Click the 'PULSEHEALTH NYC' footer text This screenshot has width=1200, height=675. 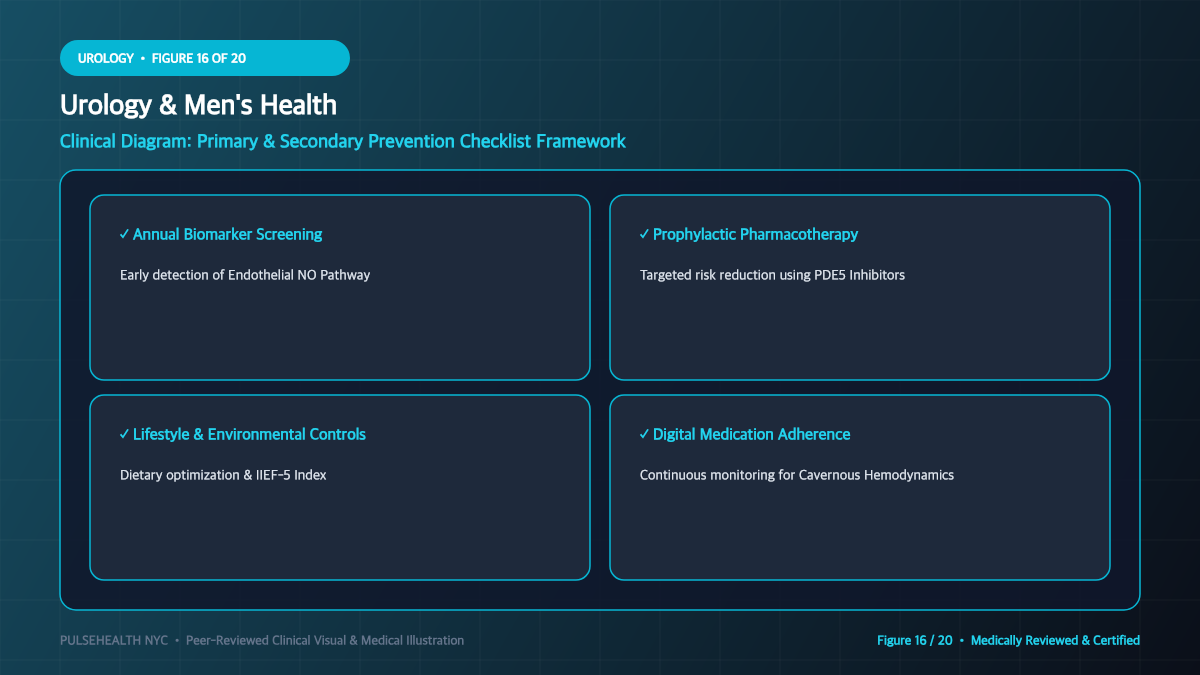point(114,640)
